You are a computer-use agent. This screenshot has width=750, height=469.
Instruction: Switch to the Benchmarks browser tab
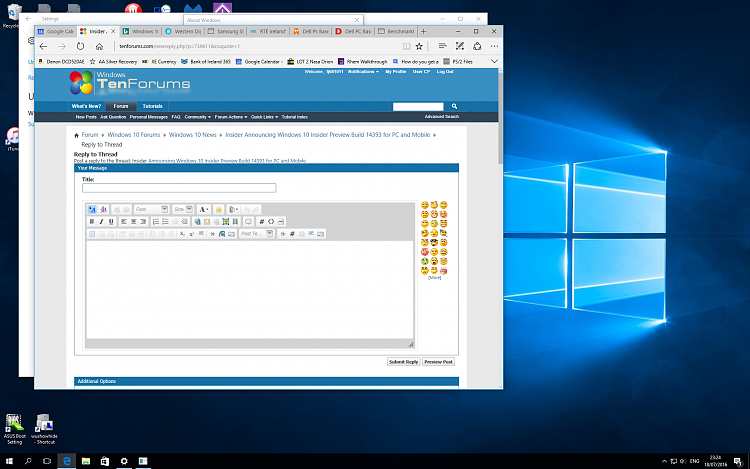click(x=396, y=32)
